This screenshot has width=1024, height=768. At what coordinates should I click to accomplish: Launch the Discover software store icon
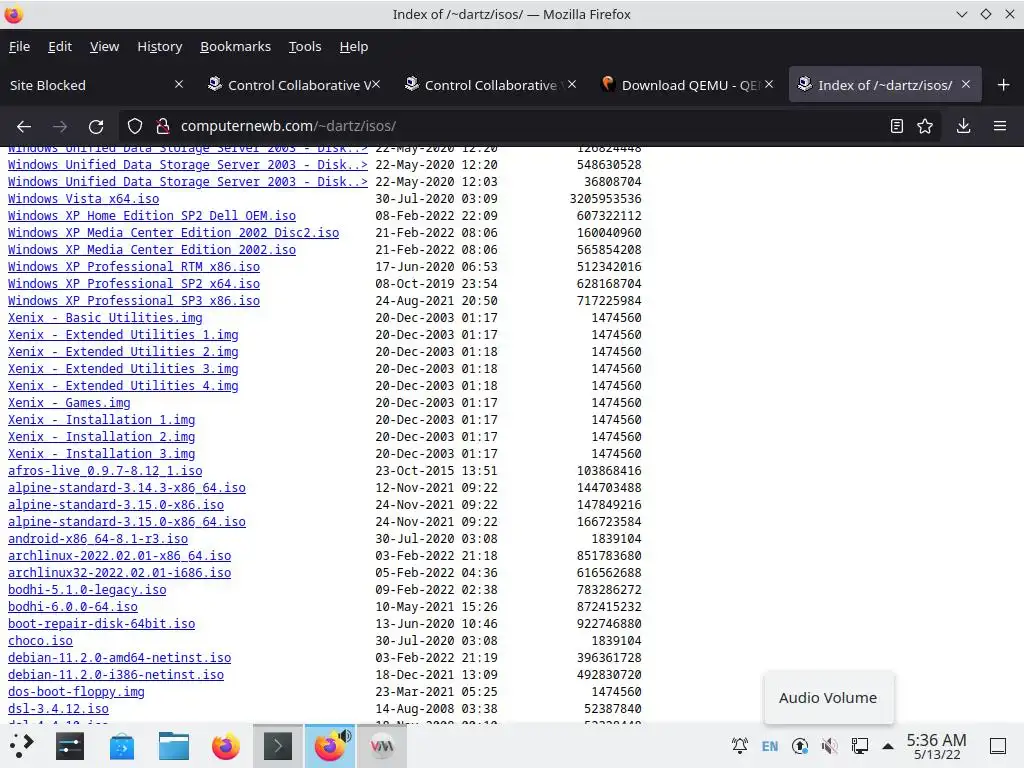121,746
